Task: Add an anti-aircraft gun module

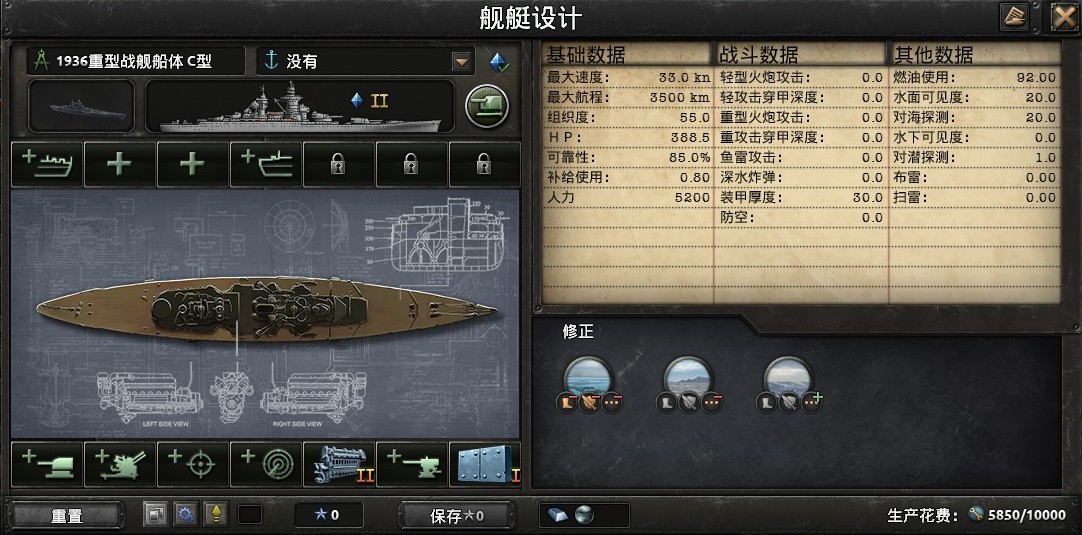Action: pyautogui.click(x=120, y=465)
